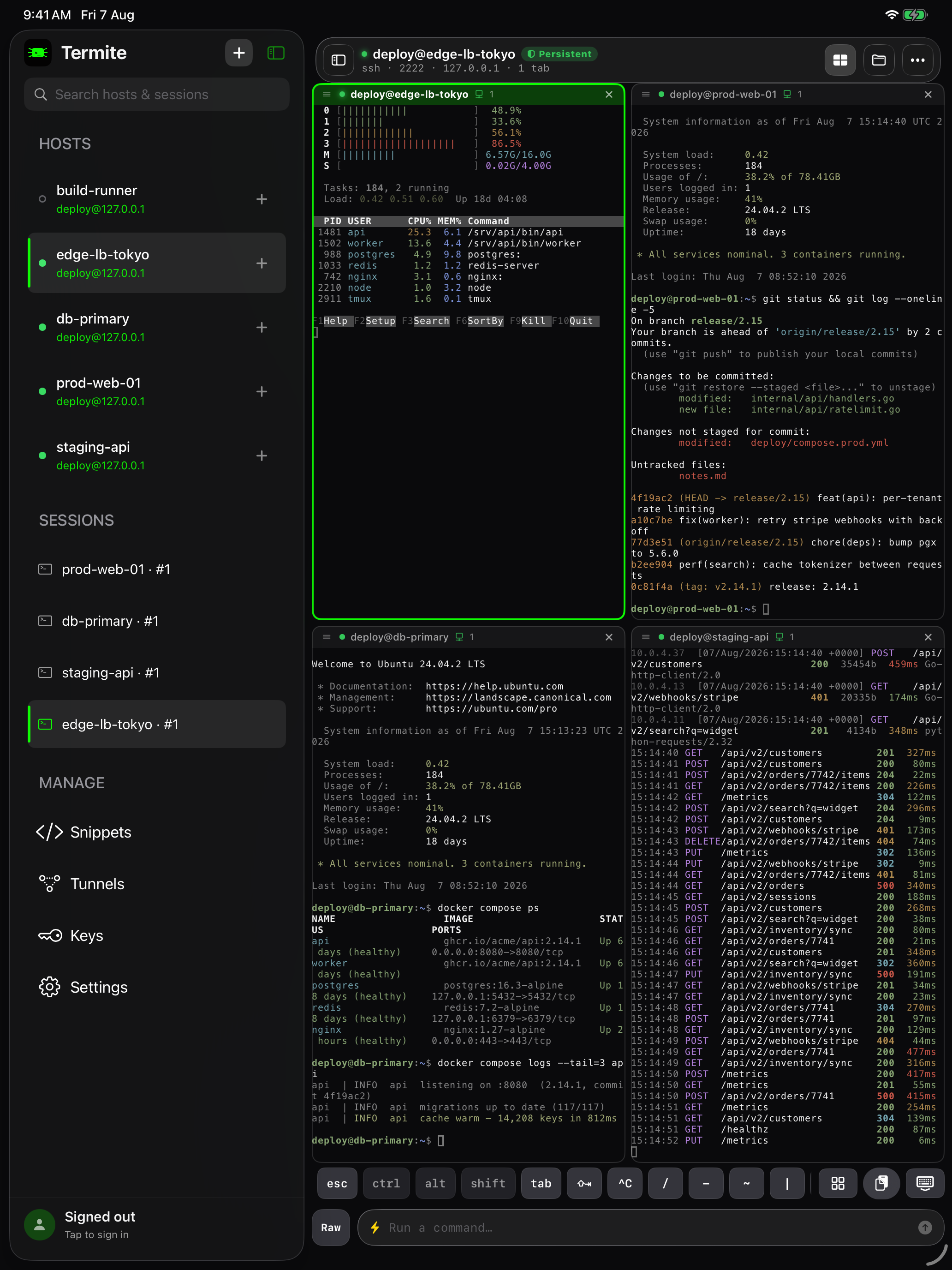Focus the Run a command input

651,1228
